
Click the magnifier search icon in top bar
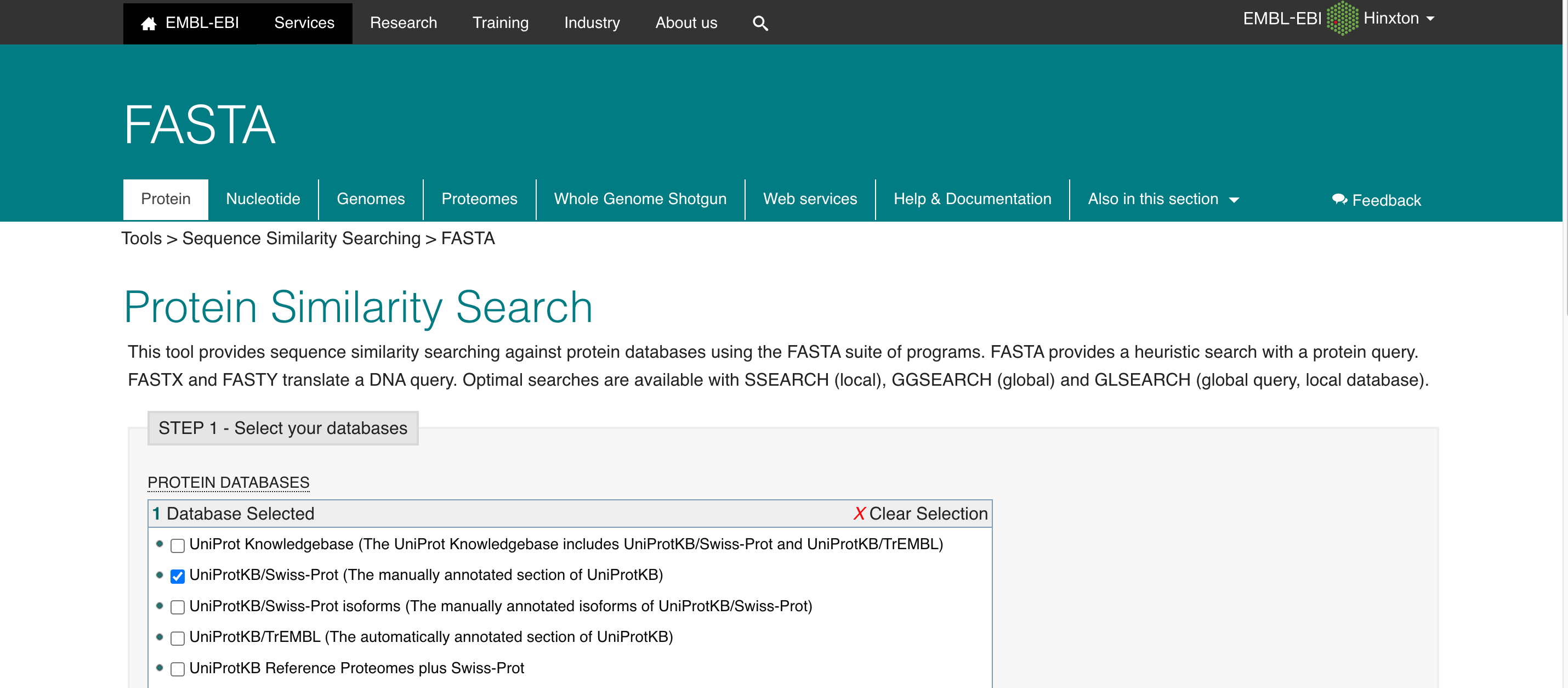(760, 23)
